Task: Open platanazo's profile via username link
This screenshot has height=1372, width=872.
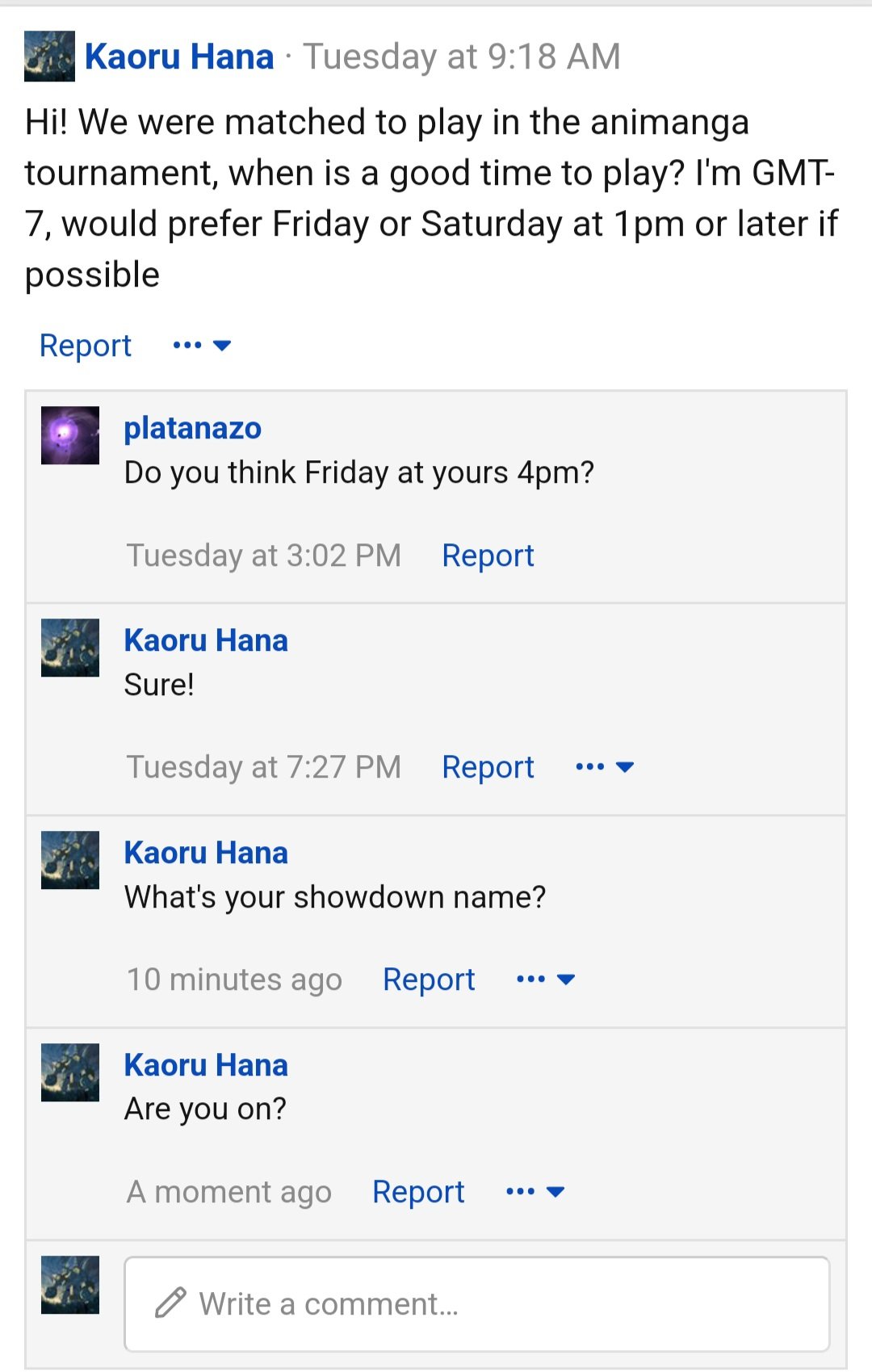Action: tap(193, 428)
